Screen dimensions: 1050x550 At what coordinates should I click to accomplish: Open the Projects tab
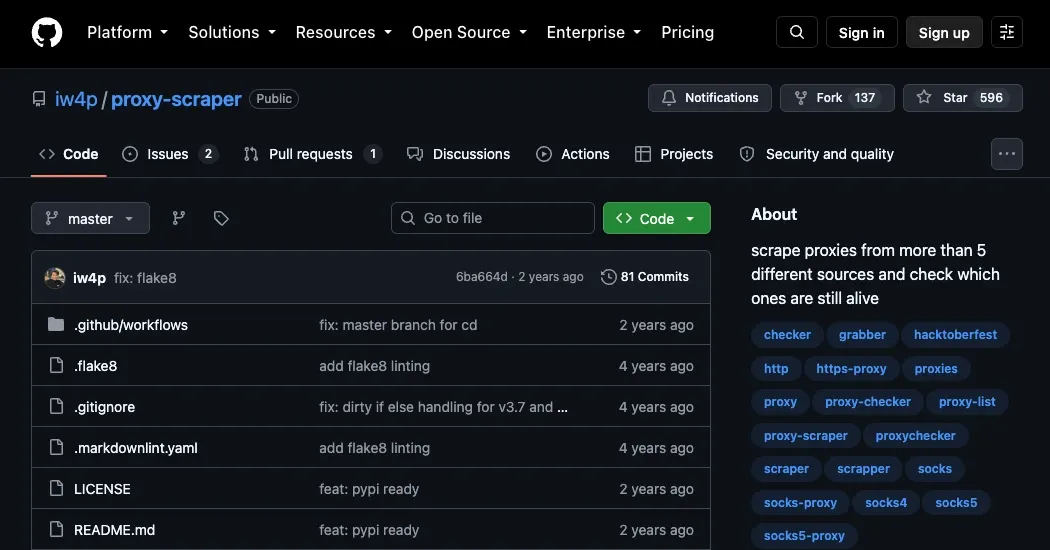pyautogui.click(x=674, y=154)
